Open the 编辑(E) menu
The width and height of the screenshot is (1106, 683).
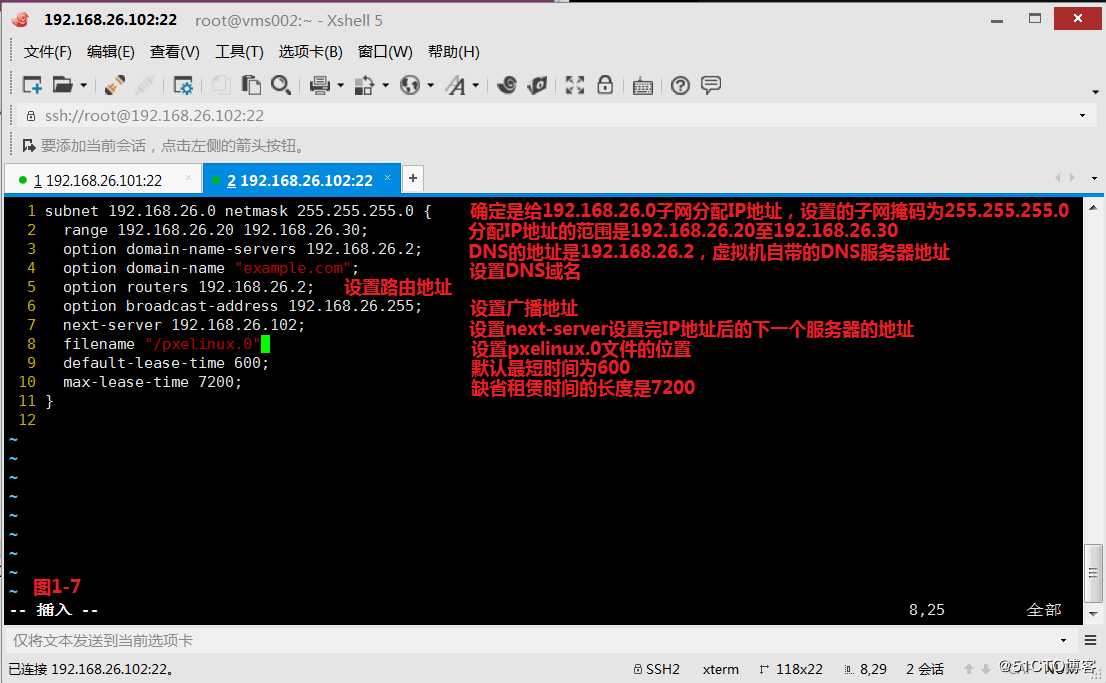pyautogui.click(x=110, y=52)
